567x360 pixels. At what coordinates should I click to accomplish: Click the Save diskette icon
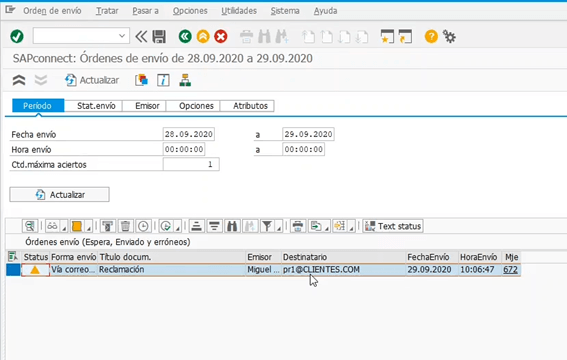(159, 36)
